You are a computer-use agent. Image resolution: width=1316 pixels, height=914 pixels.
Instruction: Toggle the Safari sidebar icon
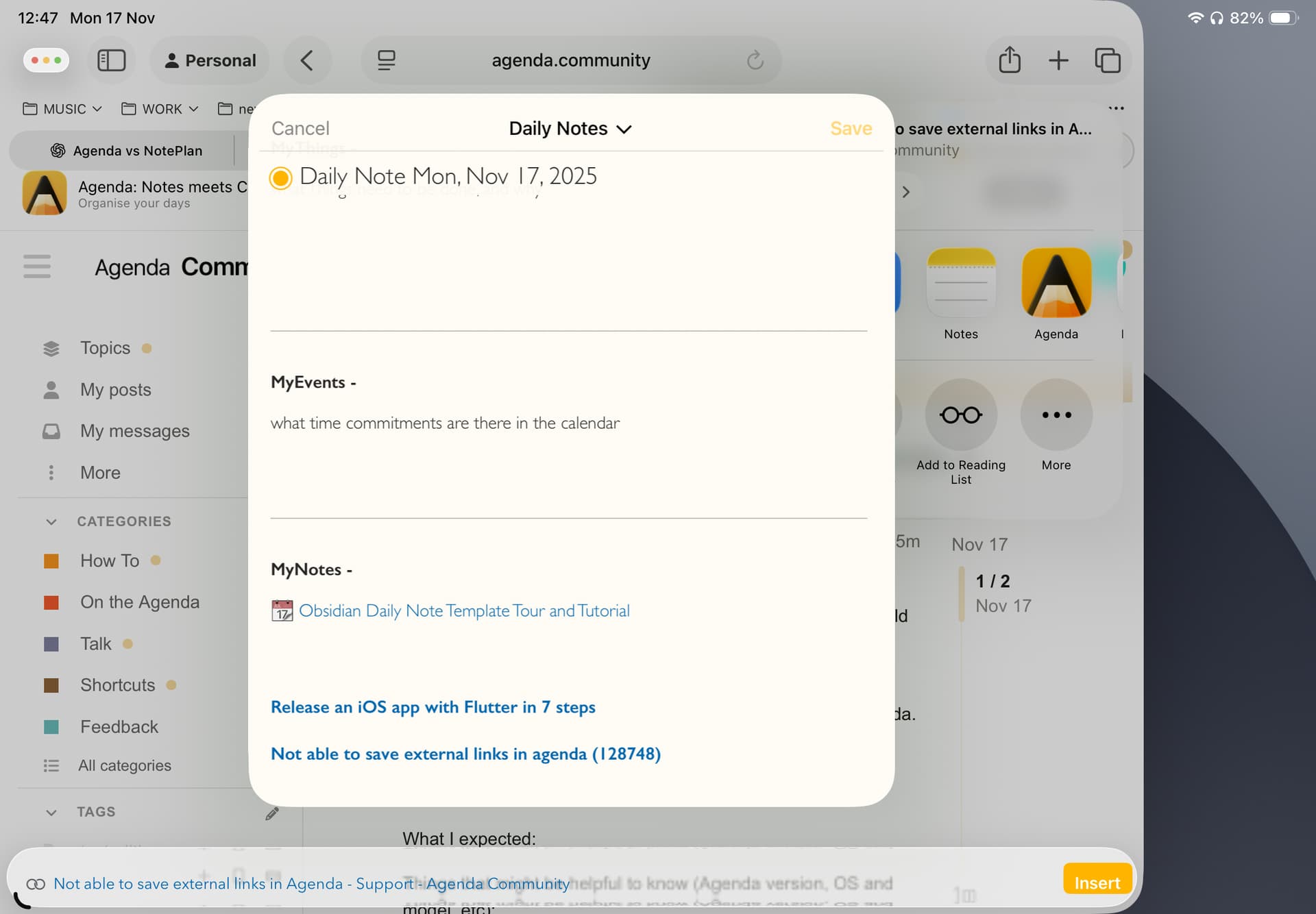tap(111, 60)
